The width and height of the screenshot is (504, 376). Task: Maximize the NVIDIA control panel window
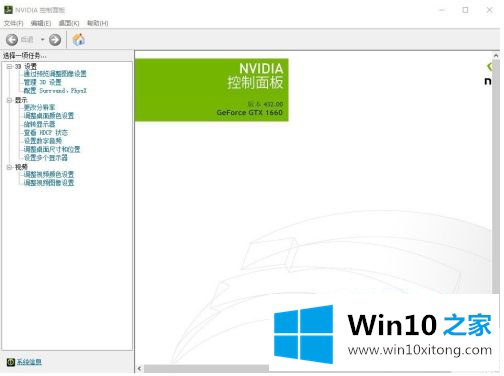(465, 10)
